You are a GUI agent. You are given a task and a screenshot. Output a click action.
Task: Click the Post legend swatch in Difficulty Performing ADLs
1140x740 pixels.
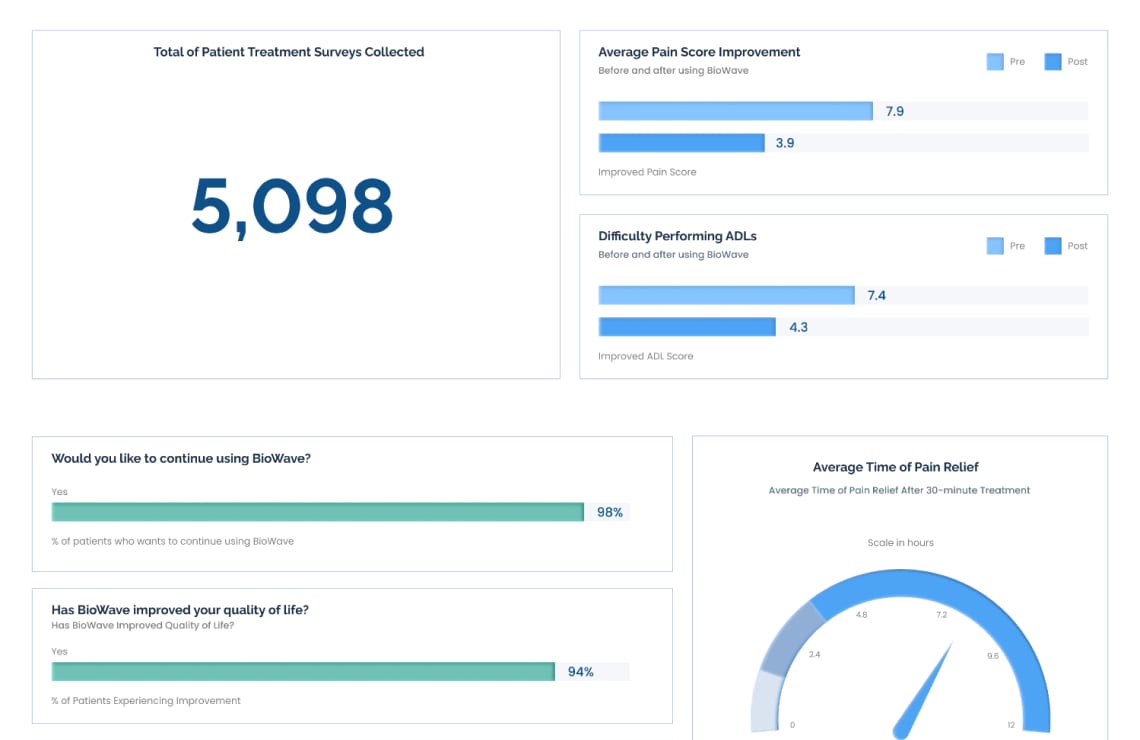click(1052, 246)
